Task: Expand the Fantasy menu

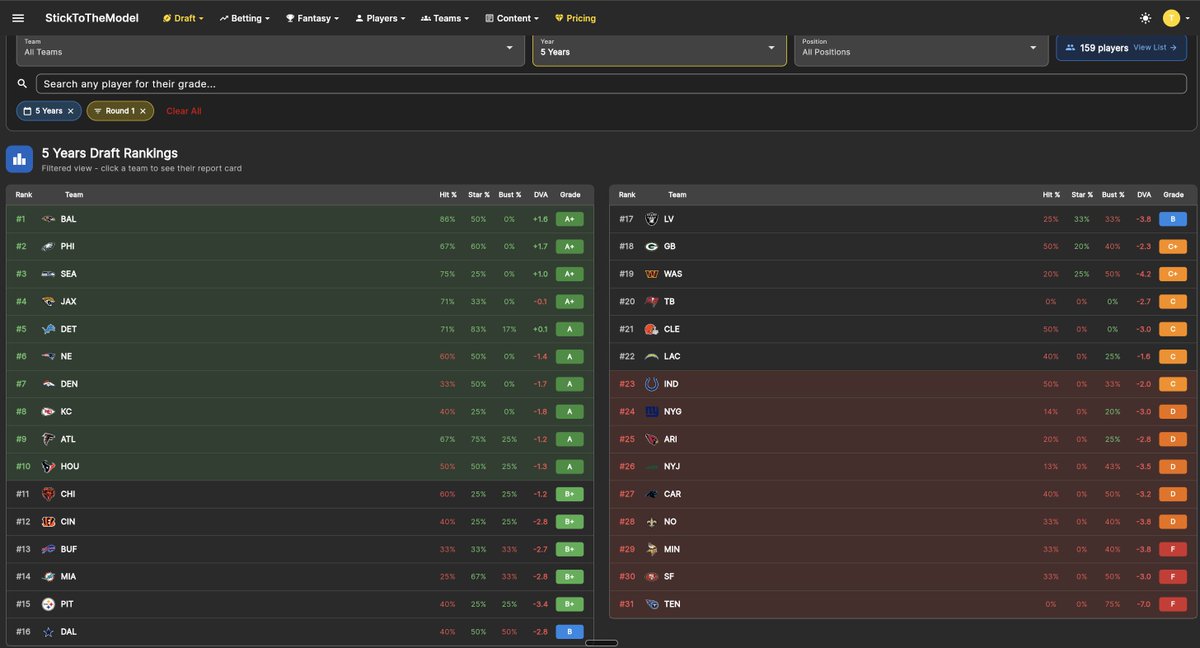Action: (x=312, y=18)
